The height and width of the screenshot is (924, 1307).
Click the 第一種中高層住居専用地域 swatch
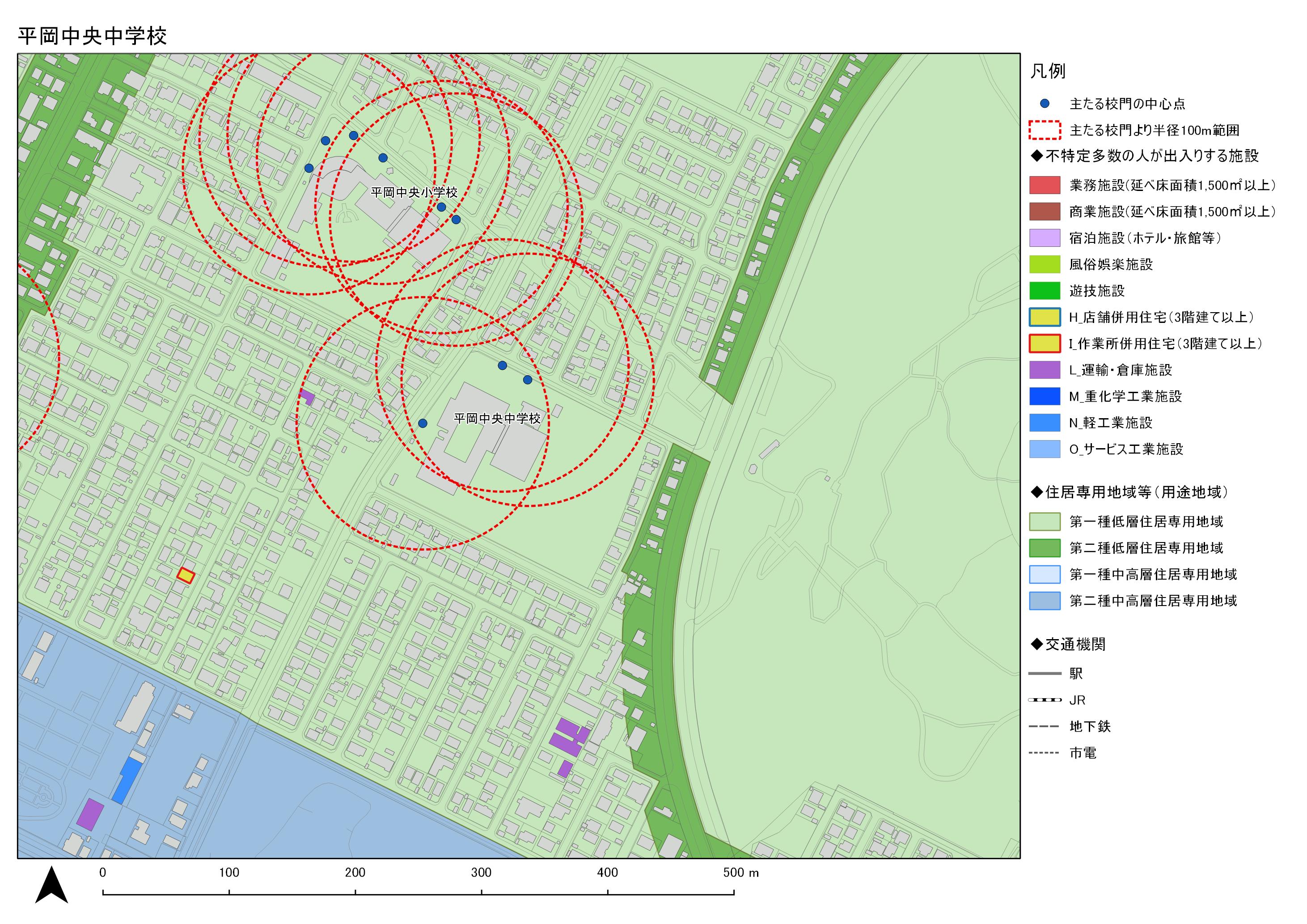click(x=1045, y=574)
